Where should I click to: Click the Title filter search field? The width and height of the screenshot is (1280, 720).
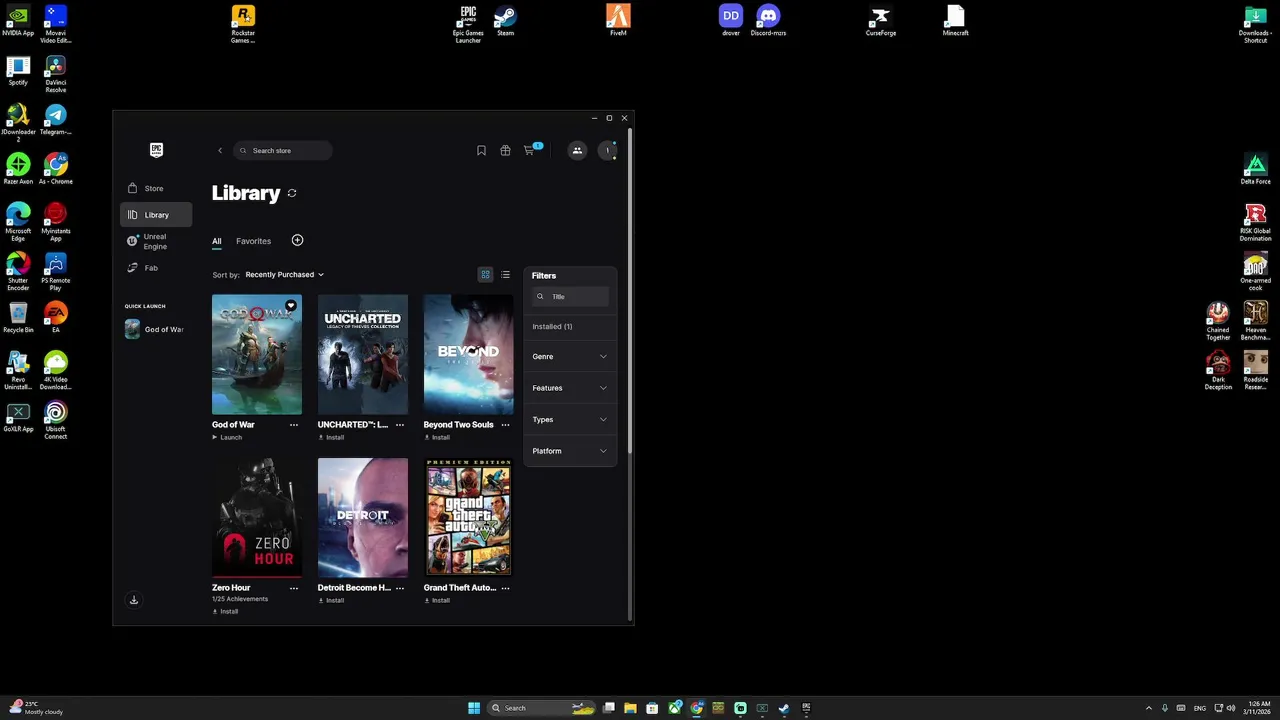(x=570, y=296)
